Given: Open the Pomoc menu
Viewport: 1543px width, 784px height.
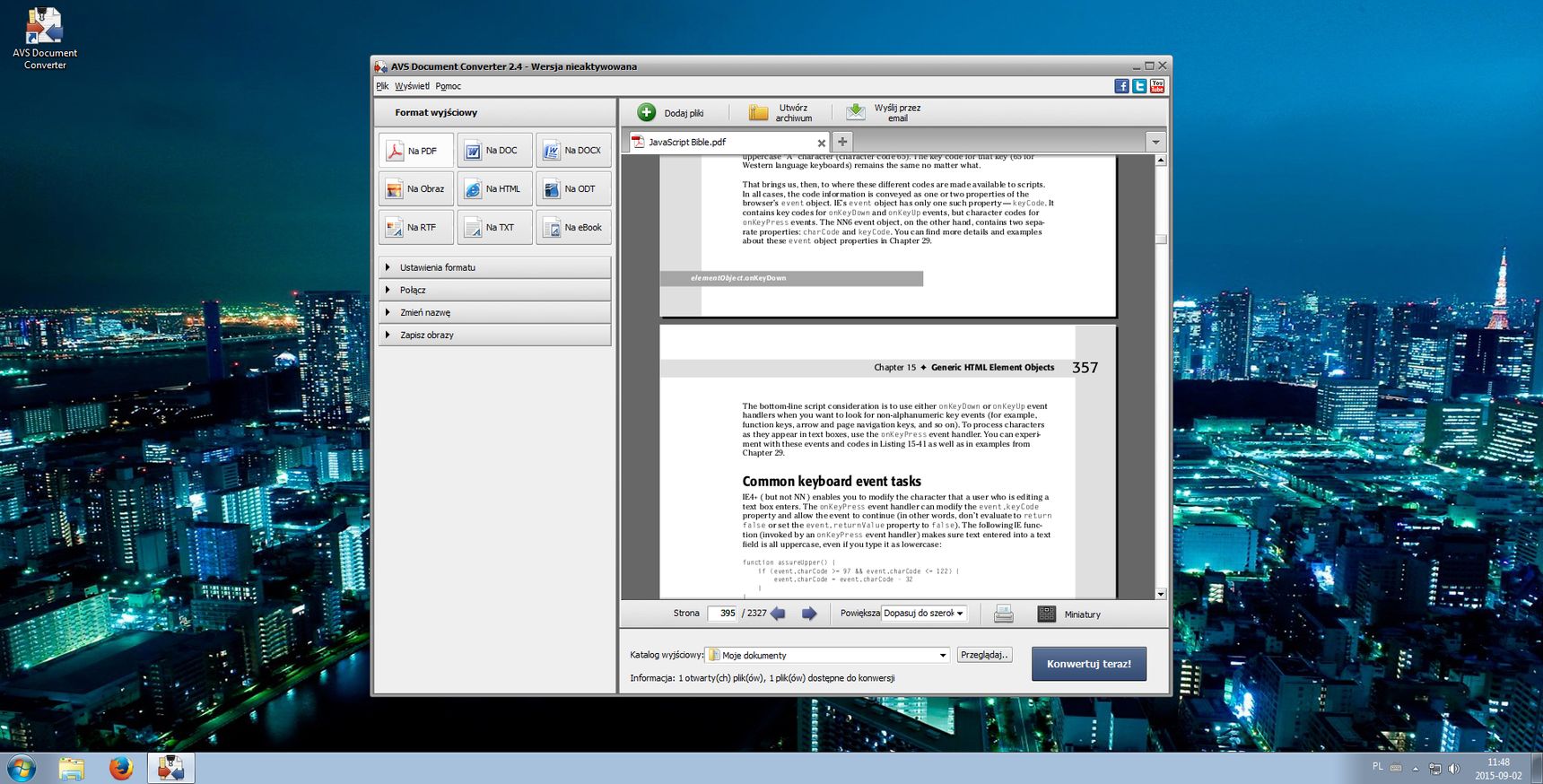Looking at the screenshot, I should click(448, 86).
